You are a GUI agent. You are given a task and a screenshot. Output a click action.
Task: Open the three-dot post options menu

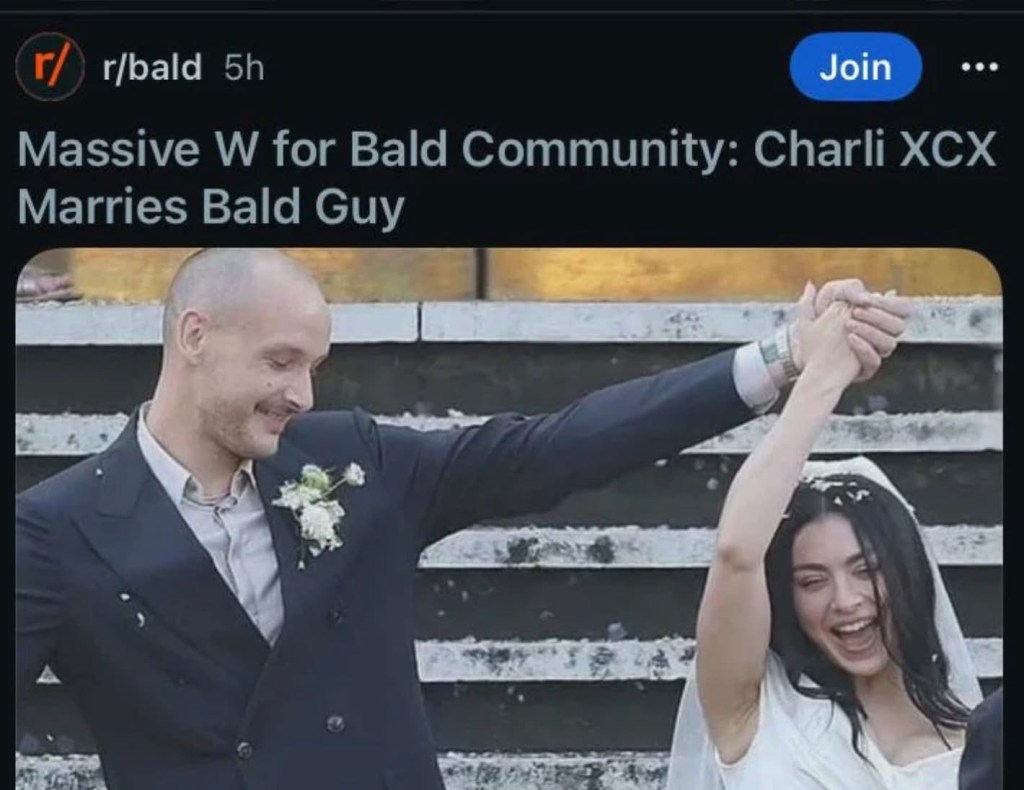coord(980,67)
